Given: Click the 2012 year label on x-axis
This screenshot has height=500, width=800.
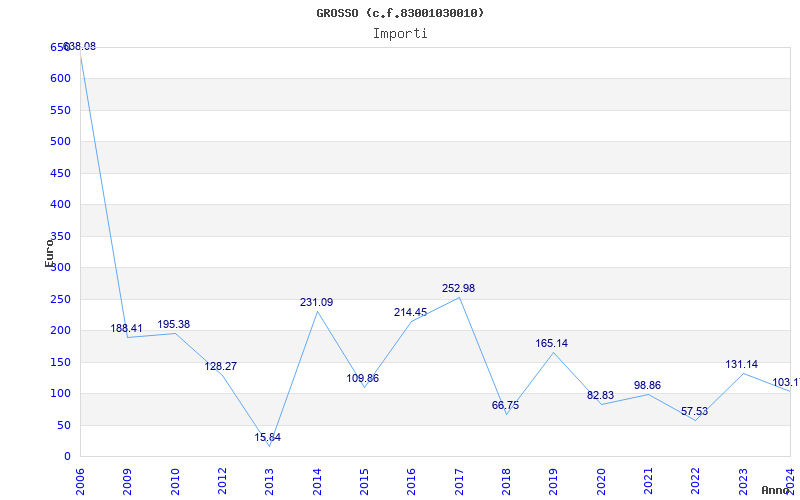Looking at the screenshot, I should (222, 482).
